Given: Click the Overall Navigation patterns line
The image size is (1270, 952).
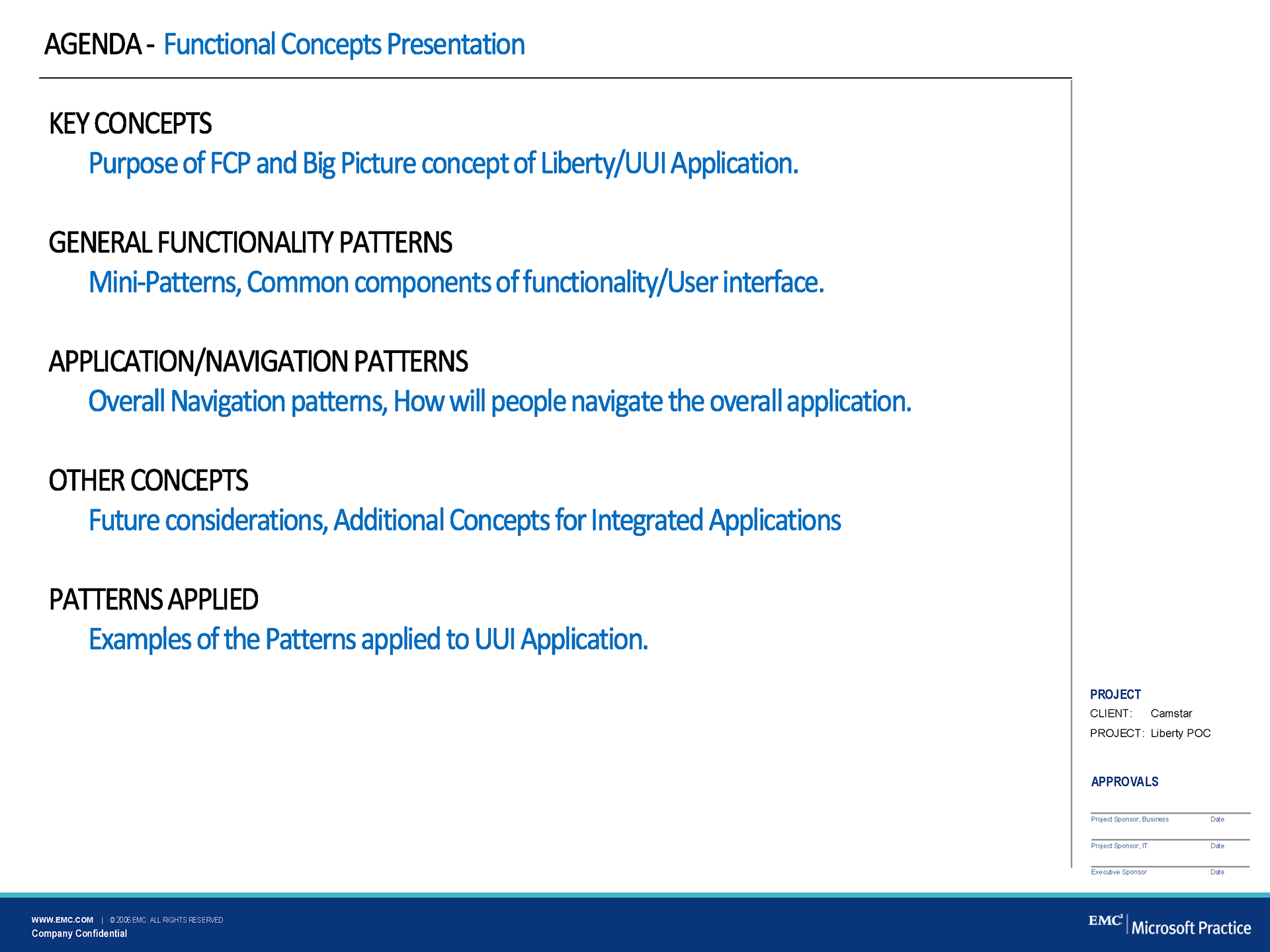Looking at the screenshot, I should click(499, 402).
